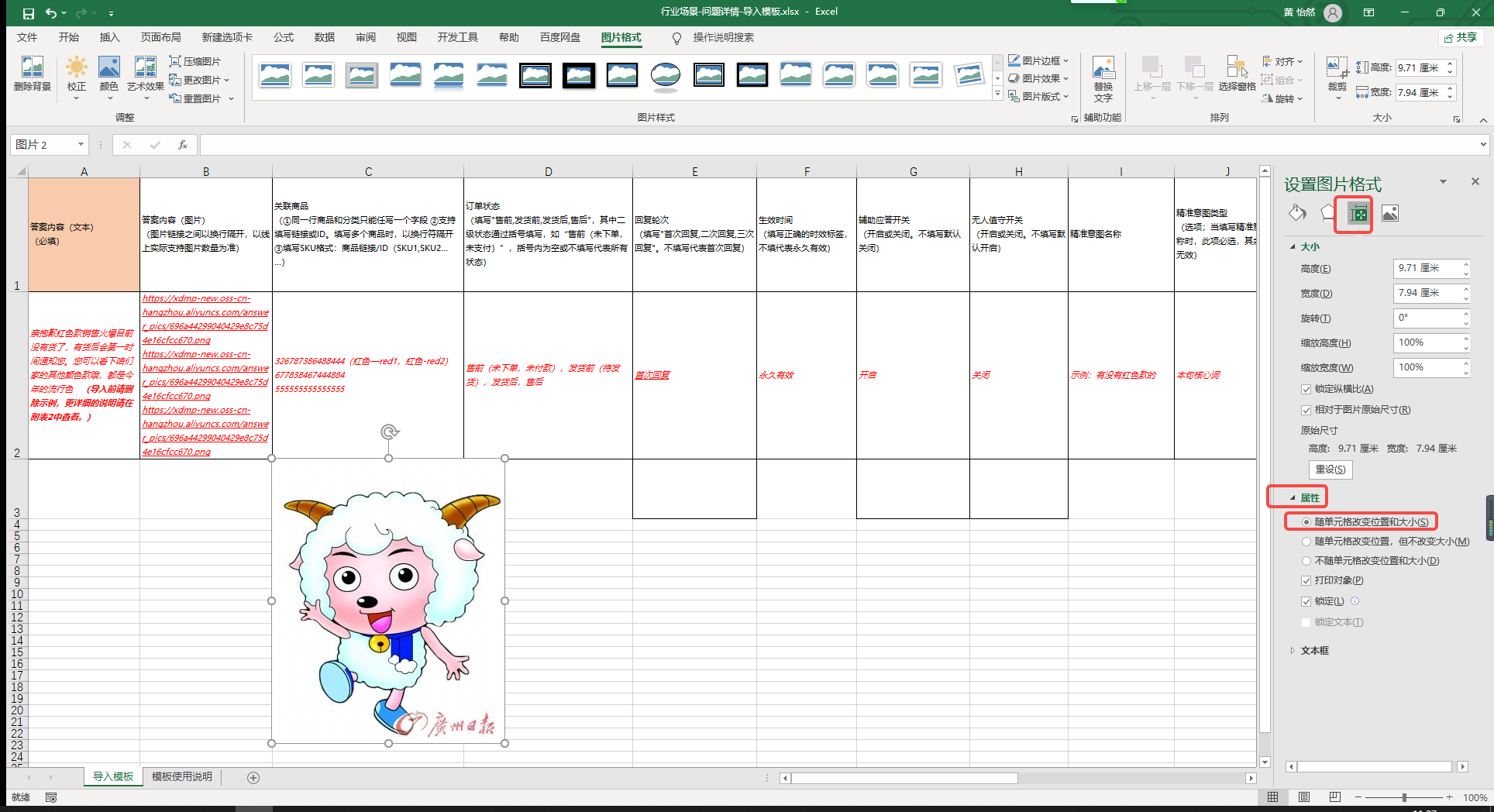The height and width of the screenshot is (812, 1494).
Task: Open Picture Layout (图片版式) dropdown
Action: coord(1038,96)
